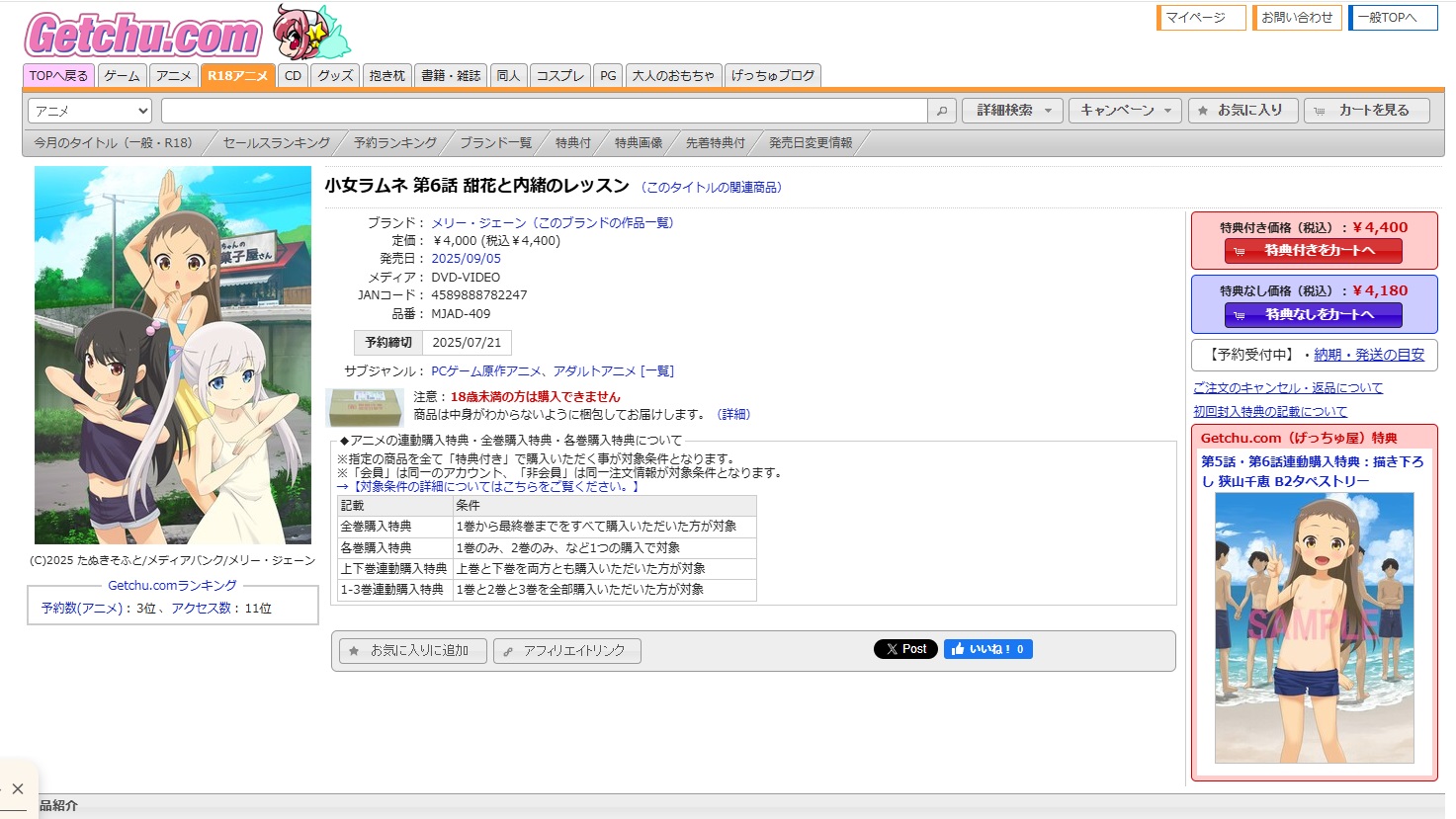Click the お気に入り star button
This screenshot has height=819, width=1456.
point(1242,111)
